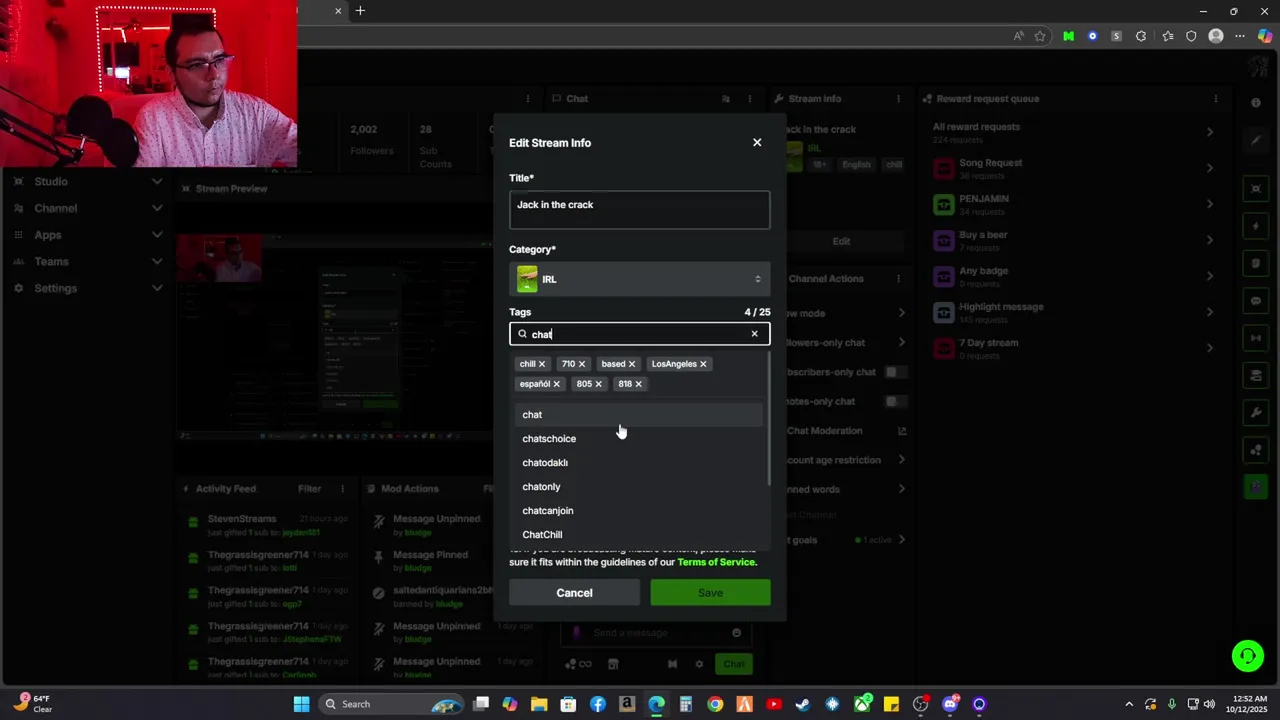The height and width of the screenshot is (720, 1280).
Task: Open Google Chrome from taskbar
Action: 715,704
